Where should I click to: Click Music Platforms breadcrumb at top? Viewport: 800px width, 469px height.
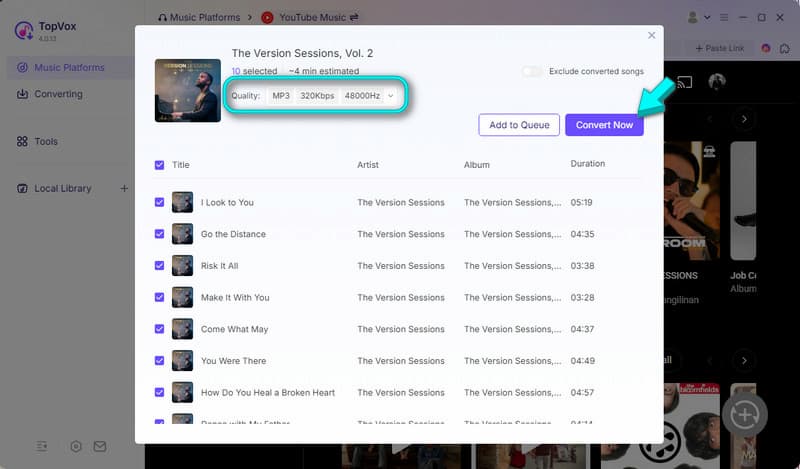tap(199, 17)
